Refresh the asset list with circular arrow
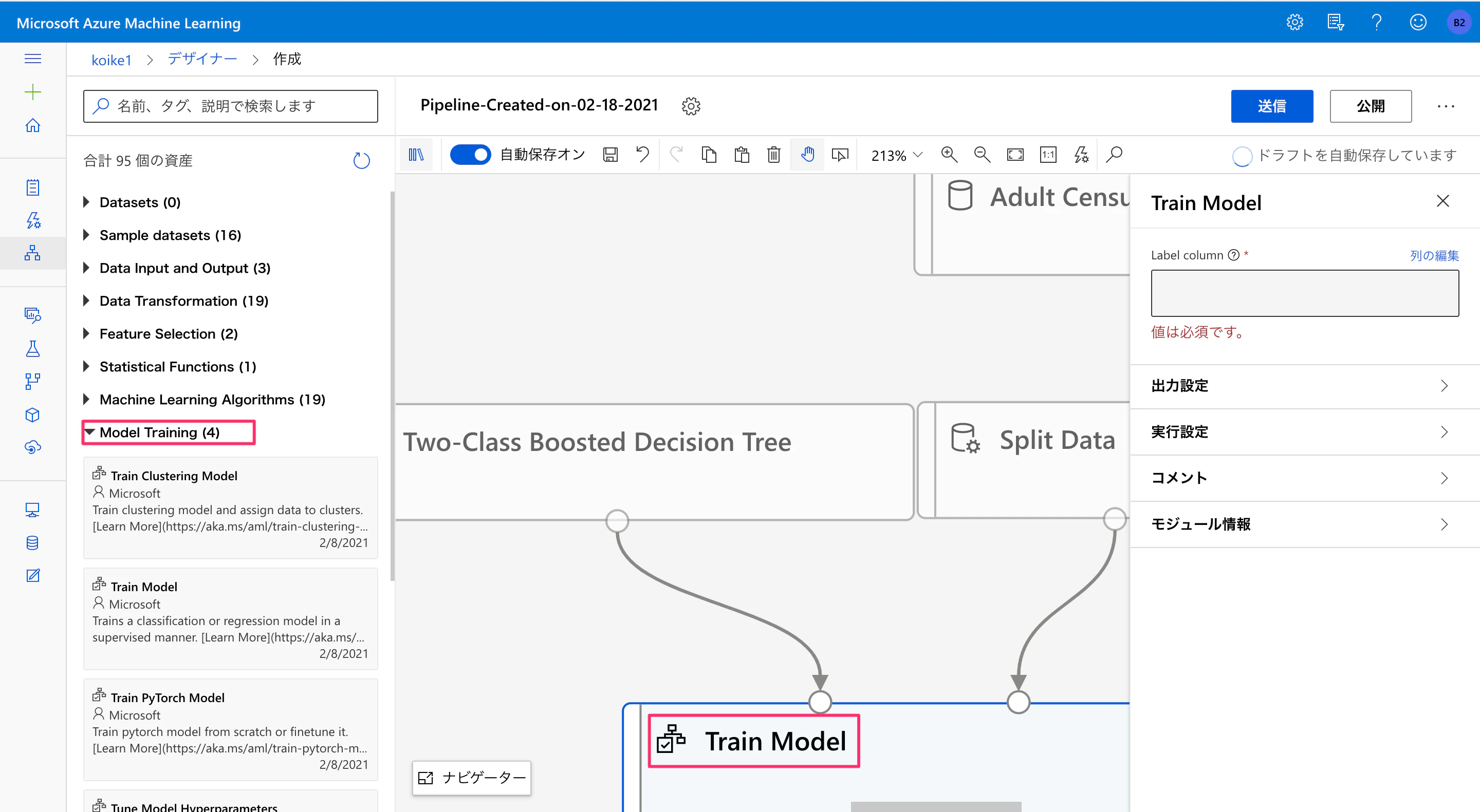This screenshot has height=812, width=1480. pyautogui.click(x=361, y=160)
